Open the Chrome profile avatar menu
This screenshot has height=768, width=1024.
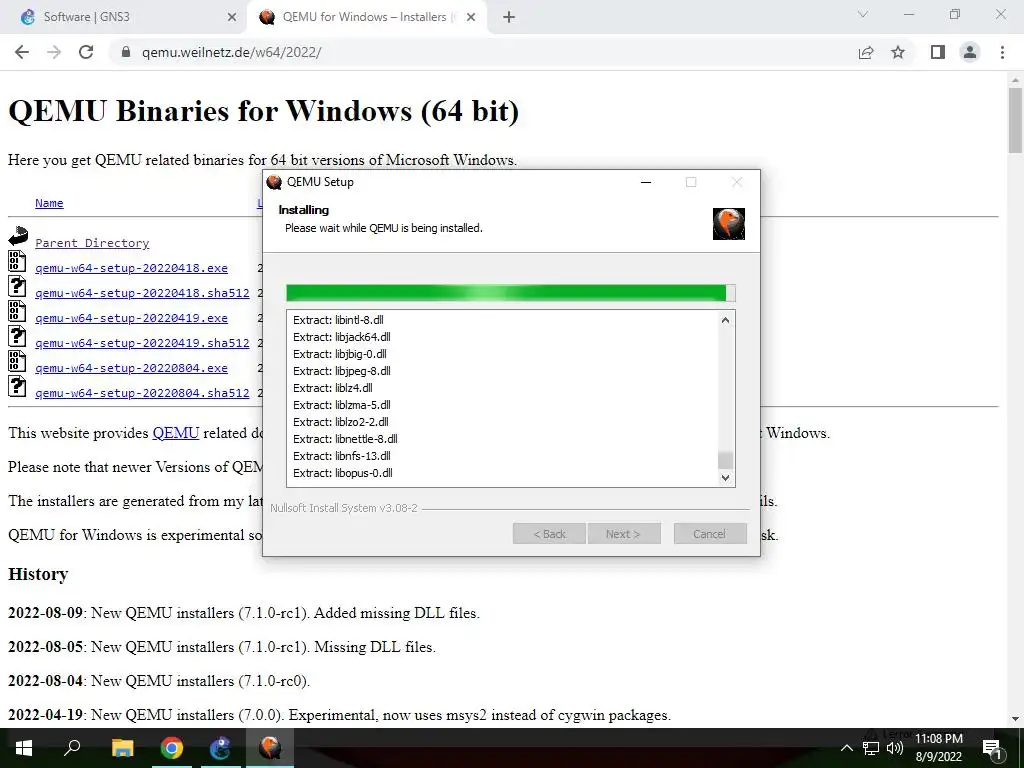[970, 52]
